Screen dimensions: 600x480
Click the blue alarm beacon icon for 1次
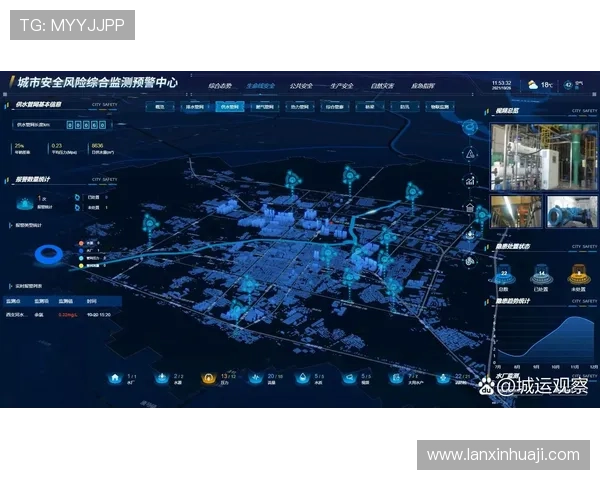click(x=25, y=203)
